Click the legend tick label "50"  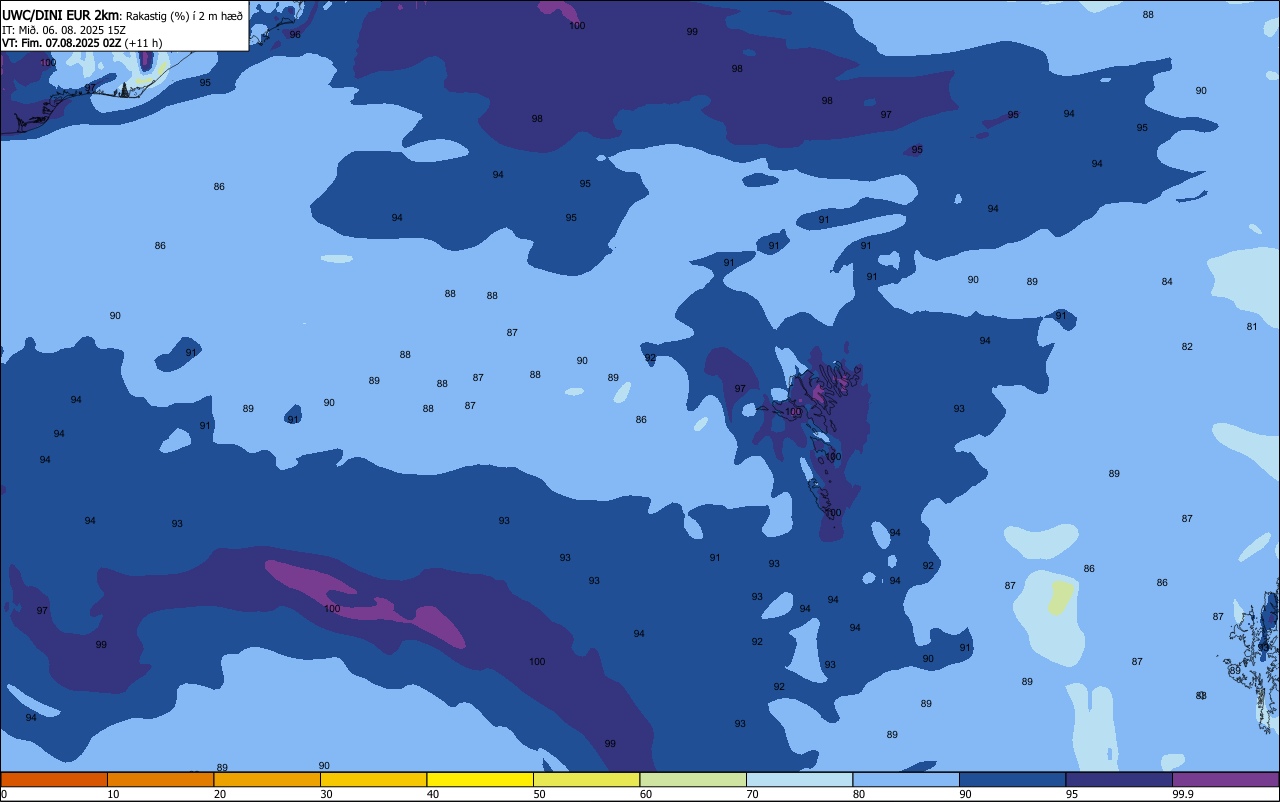click(539, 794)
